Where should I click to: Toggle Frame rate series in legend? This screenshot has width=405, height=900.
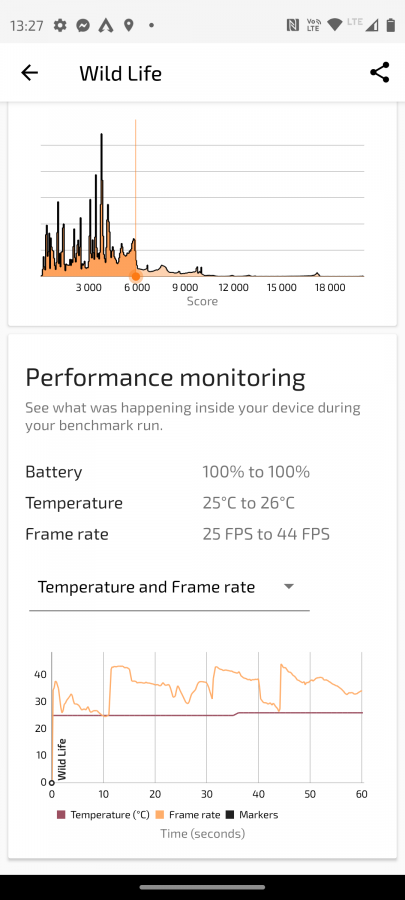pos(188,814)
